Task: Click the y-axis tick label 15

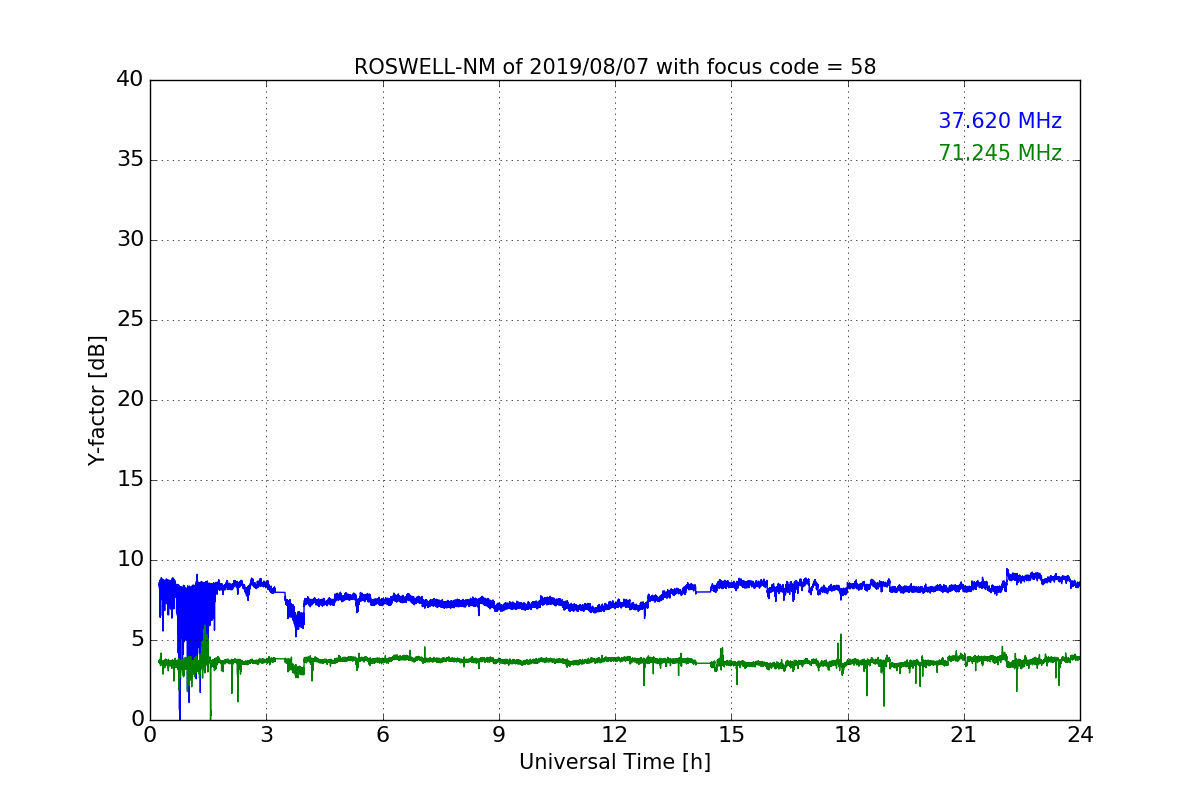Action: pos(130,480)
